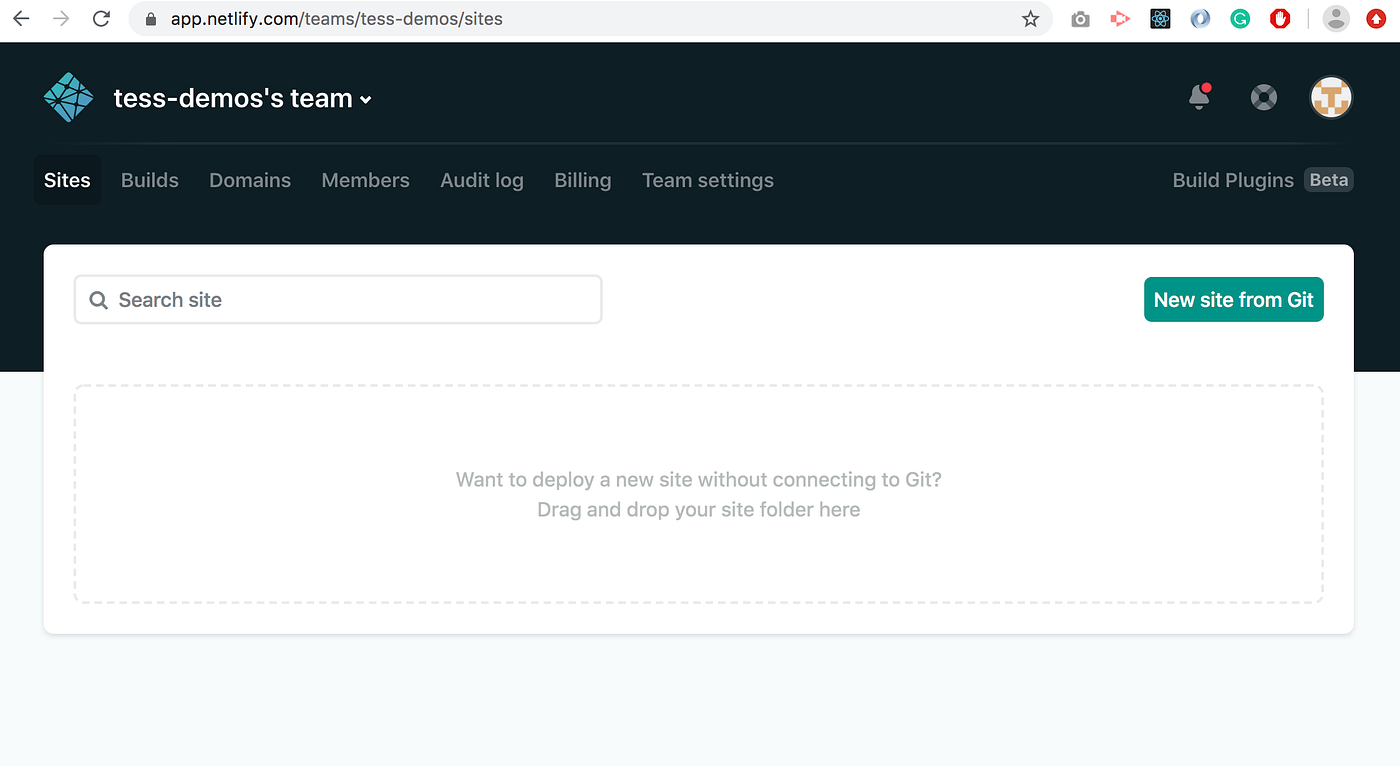Click the React DevTools extension icon
The height and width of the screenshot is (766, 1400).
click(1160, 19)
